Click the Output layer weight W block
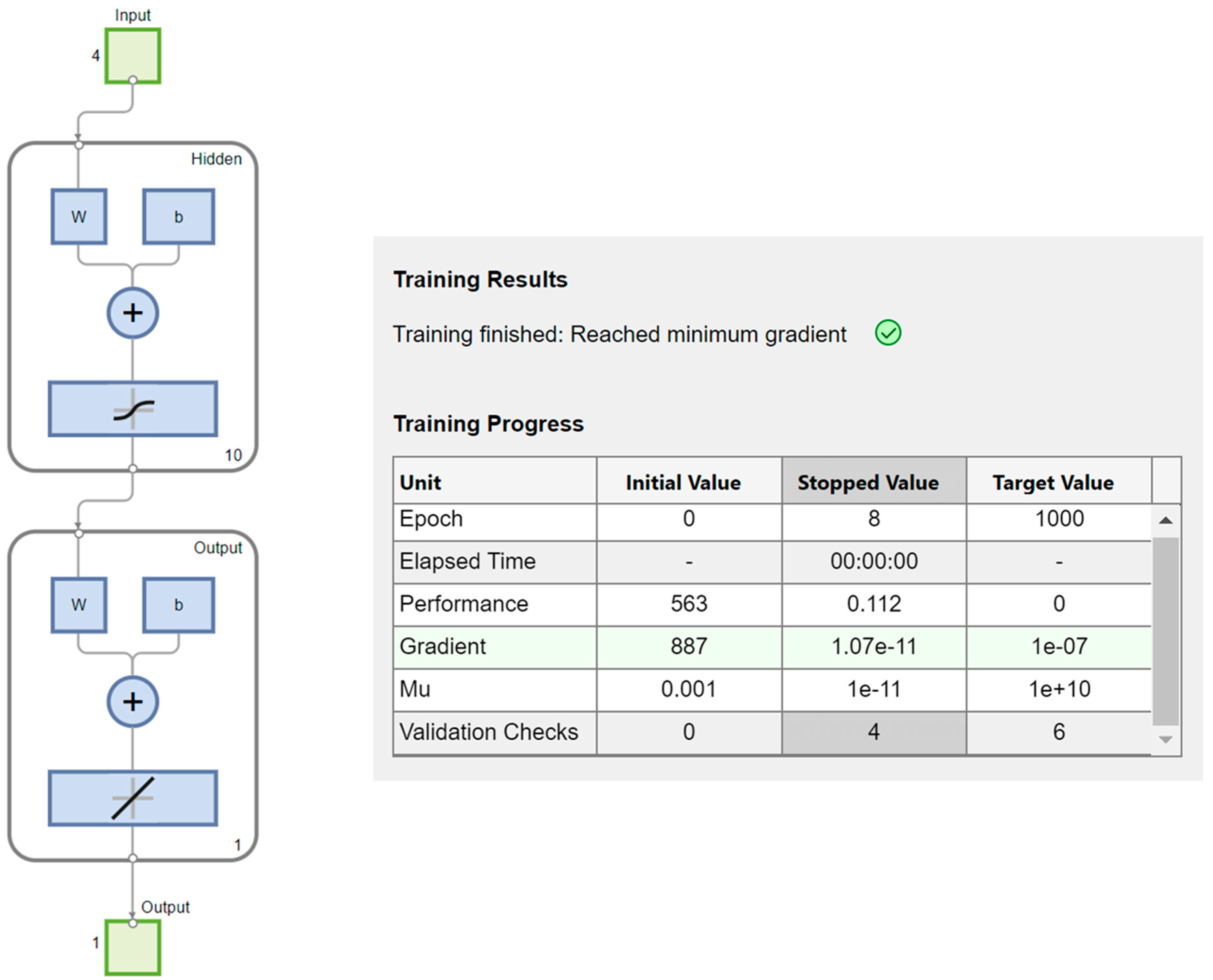 click(79, 605)
